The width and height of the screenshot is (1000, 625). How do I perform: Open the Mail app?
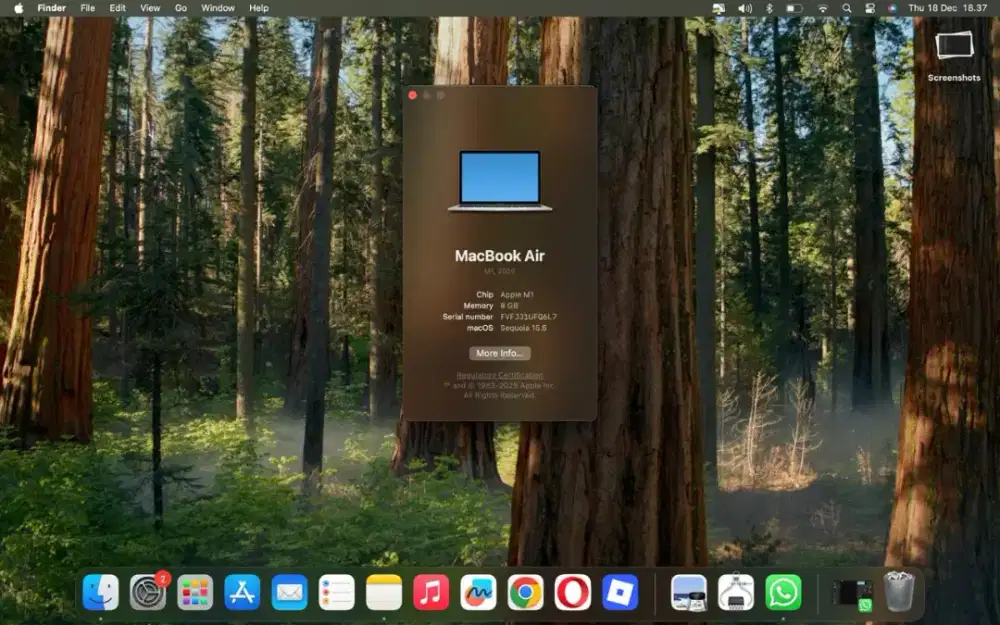289,592
